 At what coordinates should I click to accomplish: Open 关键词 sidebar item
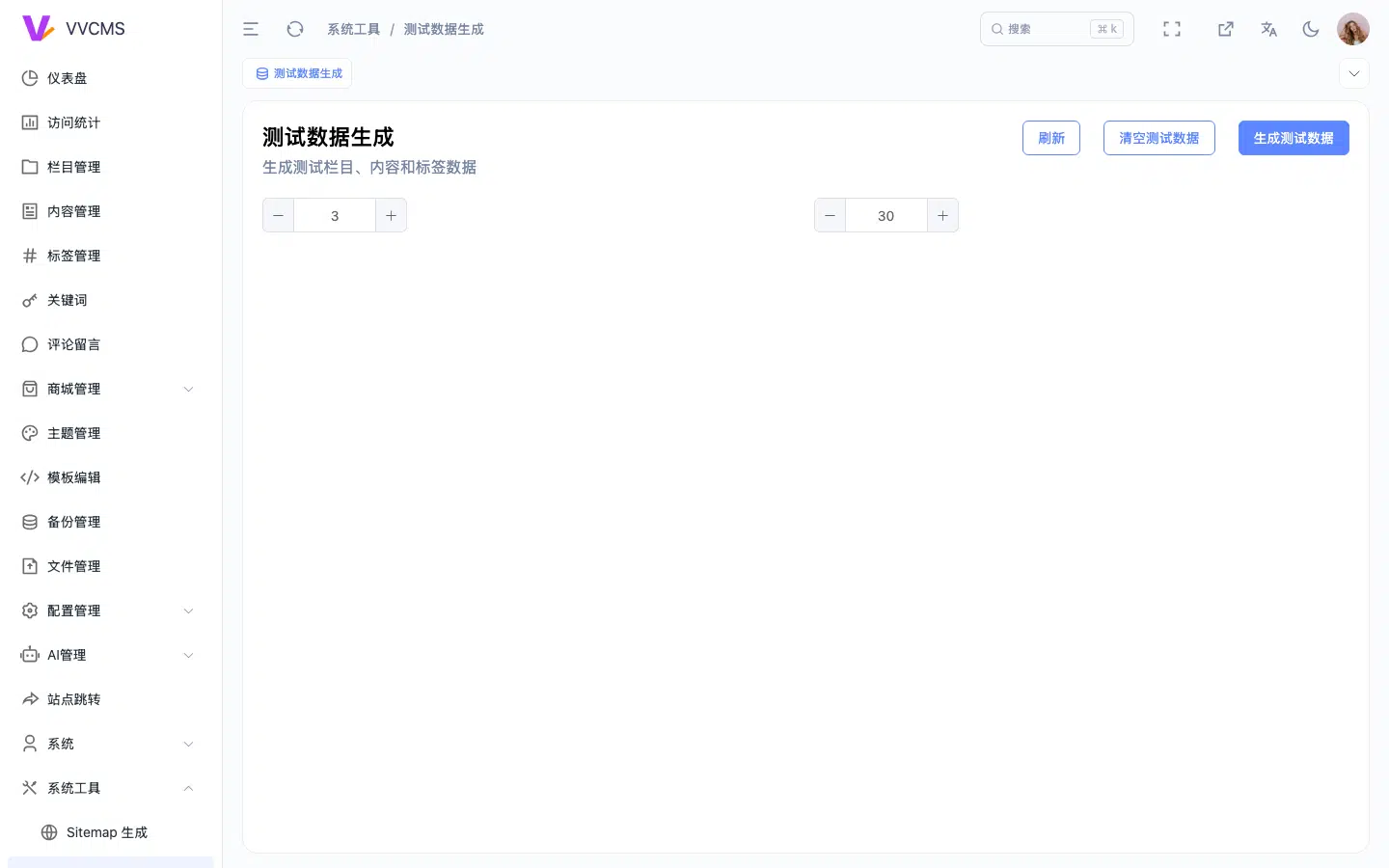click(x=111, y=300)
